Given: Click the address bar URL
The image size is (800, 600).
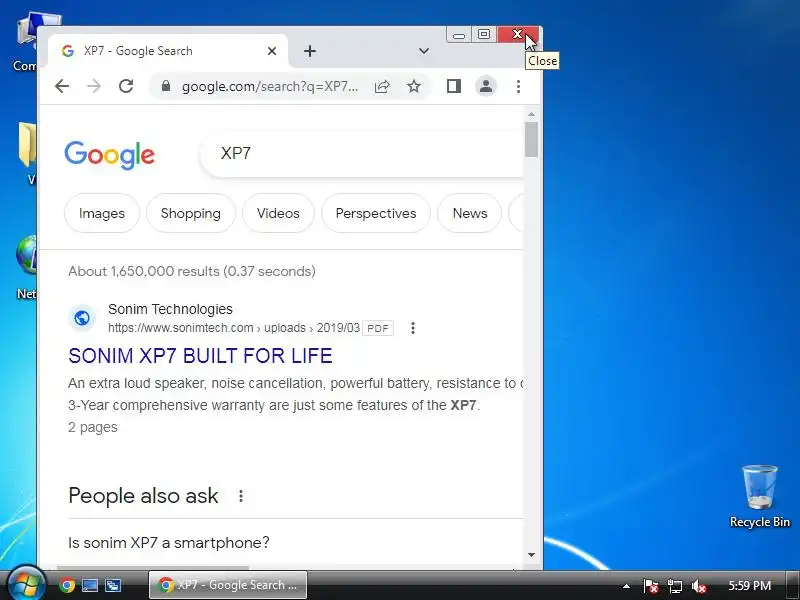Looking at the screenshot, I should point(270,86).
